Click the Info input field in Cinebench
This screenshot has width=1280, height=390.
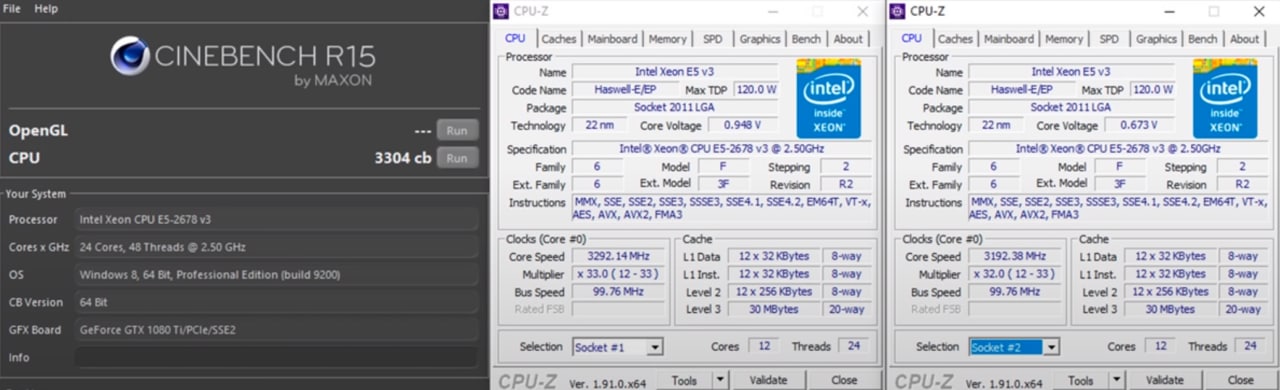(276, 357)
